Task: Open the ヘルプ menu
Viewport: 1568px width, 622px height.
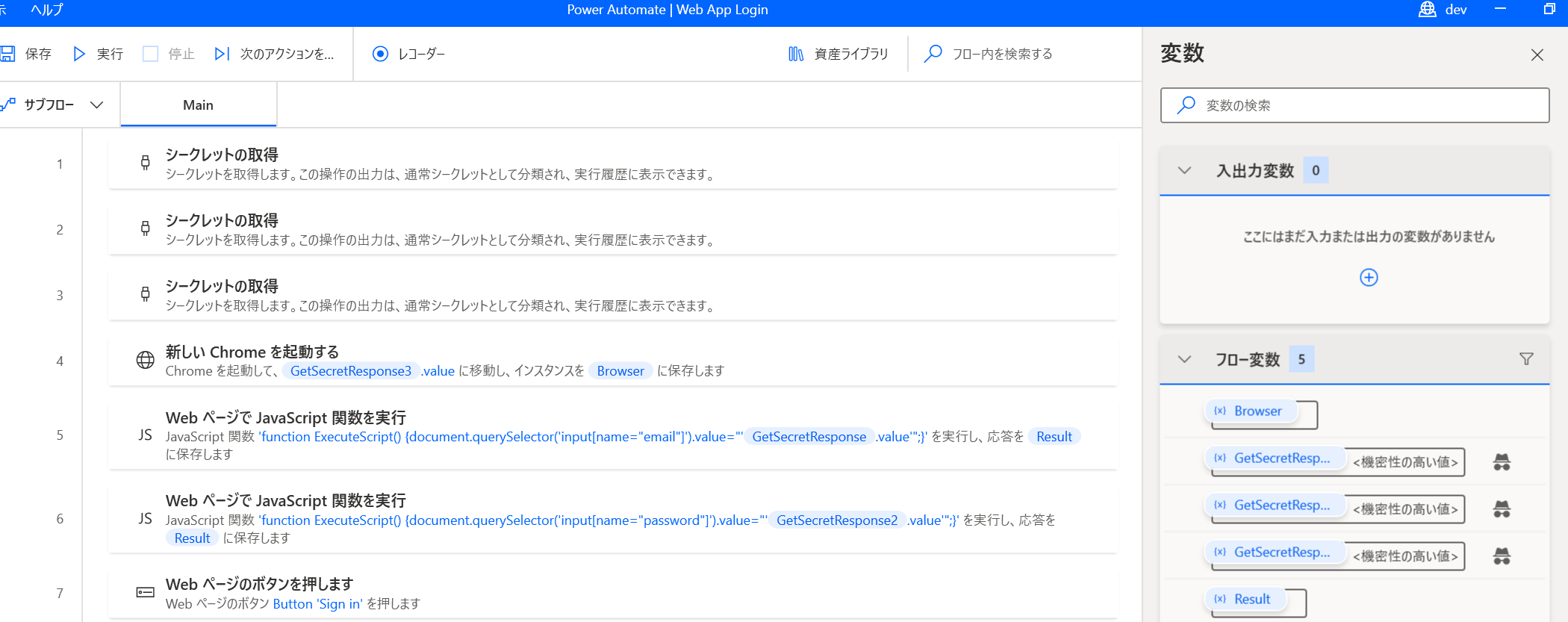Action: 47,10
